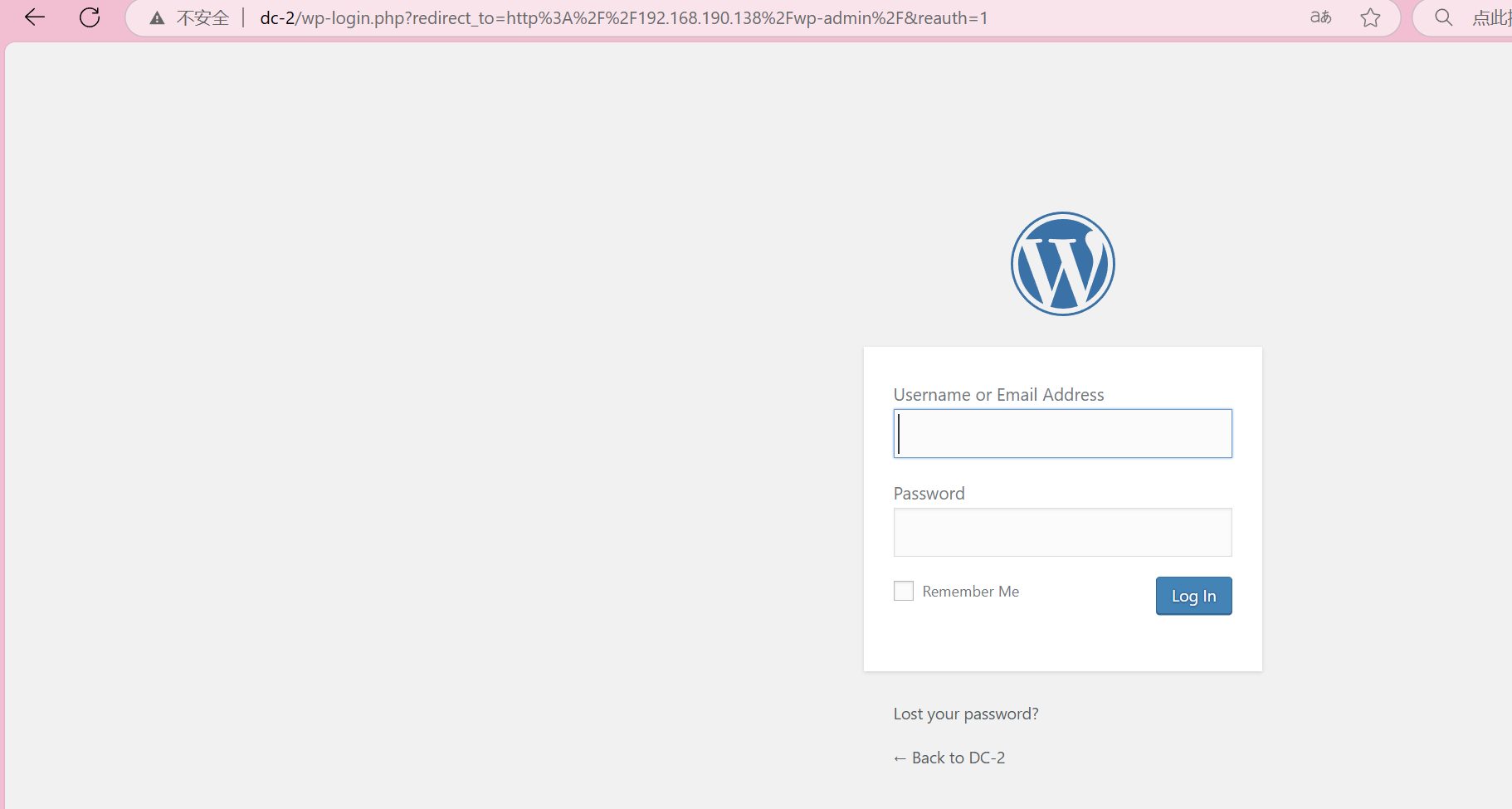The height and width of the screenshot is (809, 1512).
Task: Click the Password label text
Action: point(929,494)
